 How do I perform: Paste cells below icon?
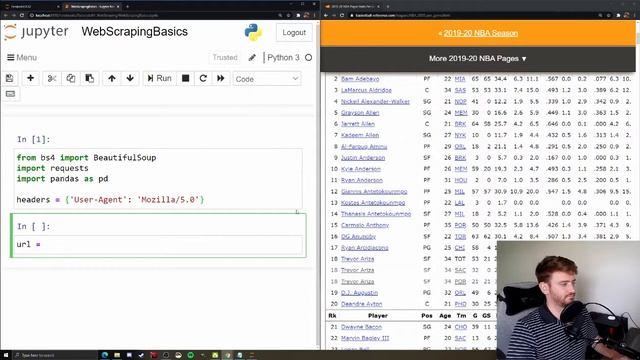89,78
